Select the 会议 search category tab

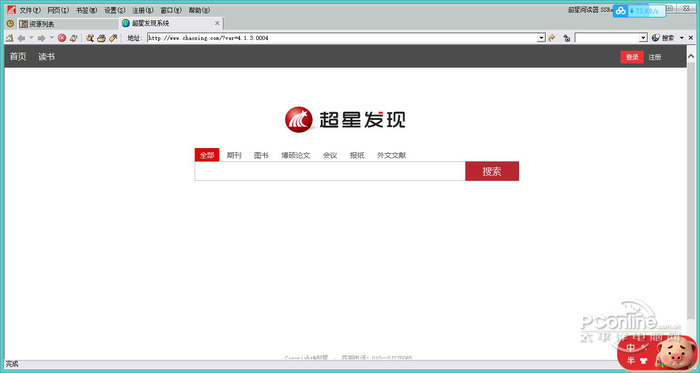(330, 155)
